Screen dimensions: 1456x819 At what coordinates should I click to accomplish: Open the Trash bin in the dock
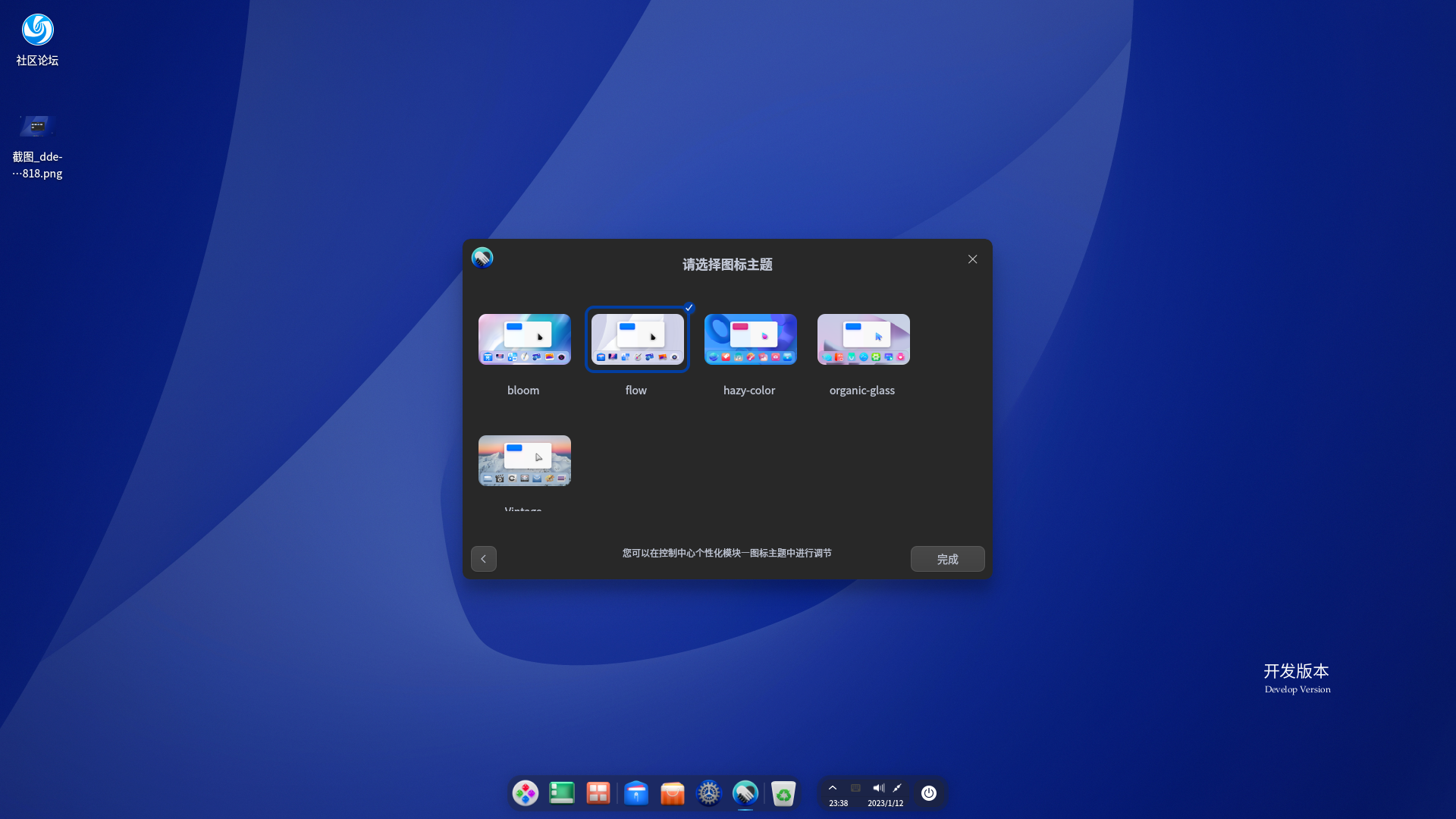pyautogui.click(x=783, y=792)
